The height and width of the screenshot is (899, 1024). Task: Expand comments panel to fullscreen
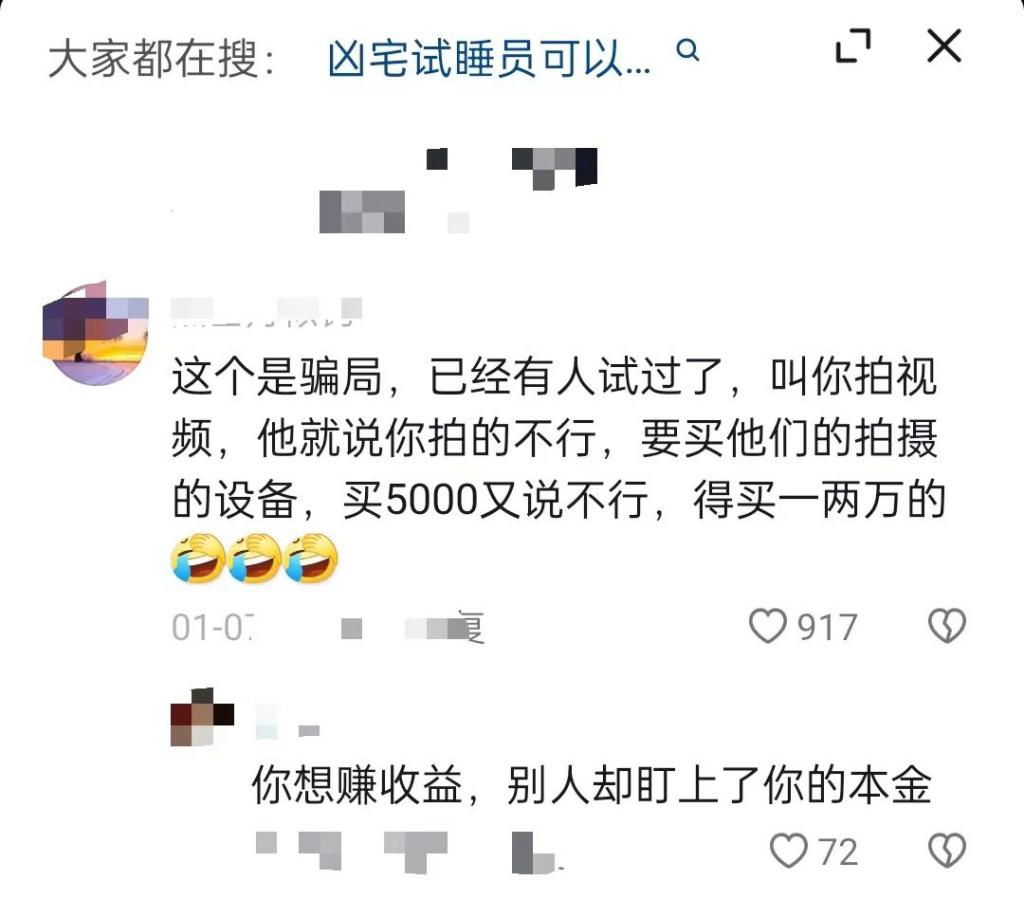[853, 46]
